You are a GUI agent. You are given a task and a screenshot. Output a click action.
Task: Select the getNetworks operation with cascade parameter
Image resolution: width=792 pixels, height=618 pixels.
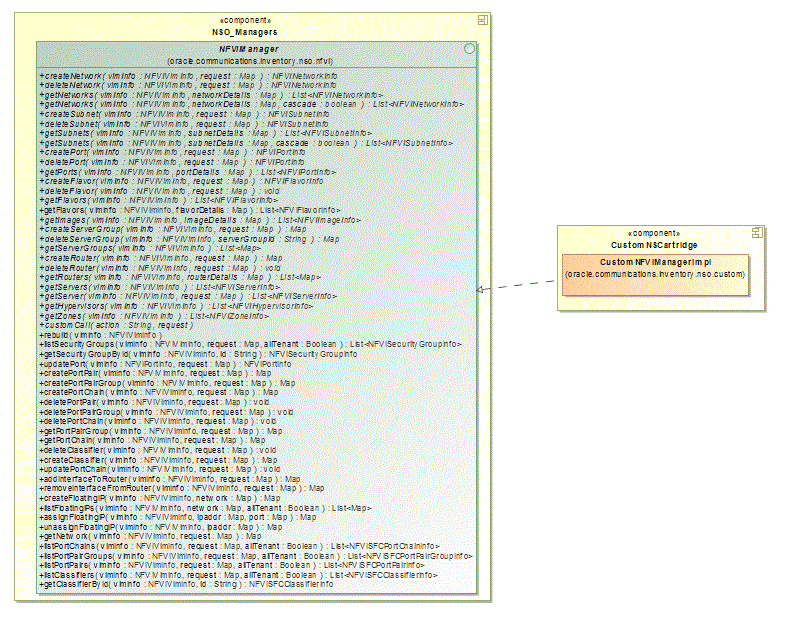[251, 105]
